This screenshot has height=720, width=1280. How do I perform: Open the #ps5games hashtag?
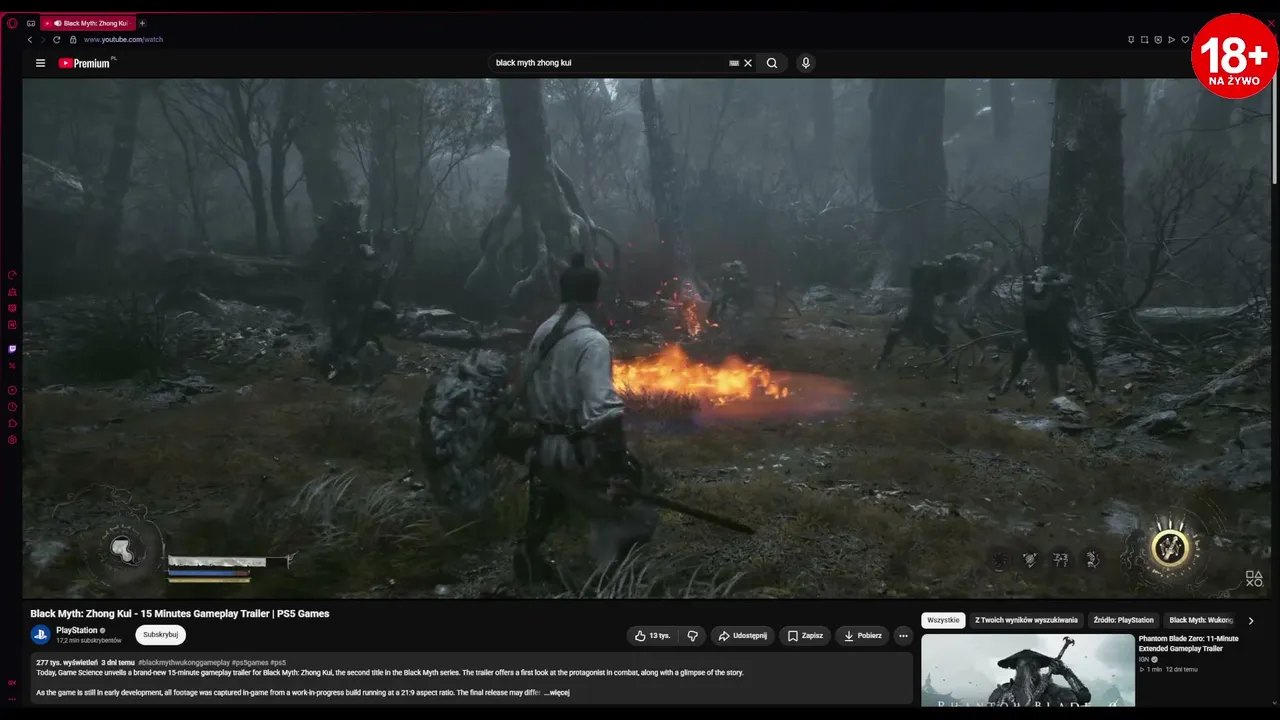[x=249, y=663]
